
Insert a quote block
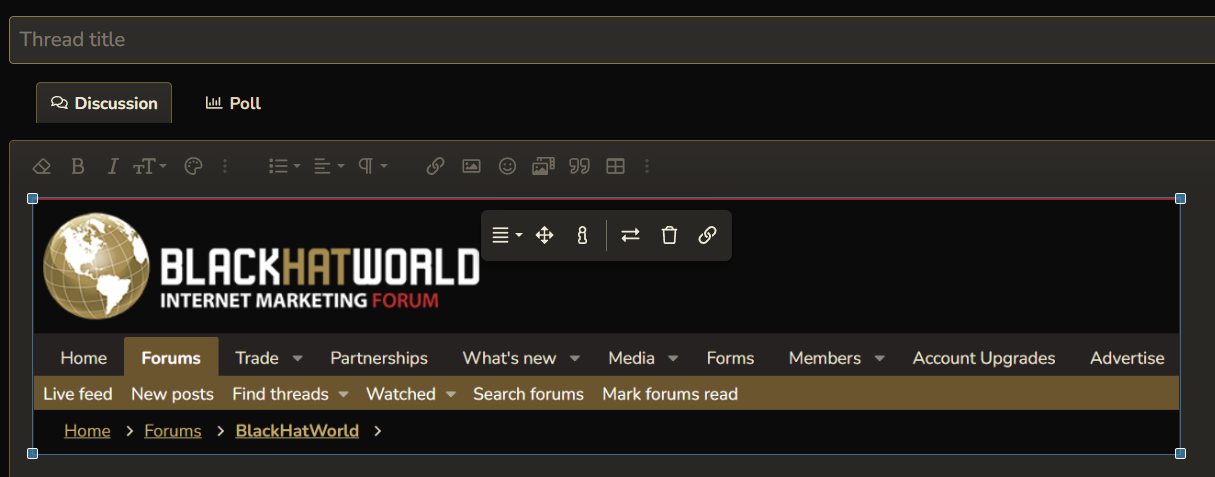coord(579,166)
